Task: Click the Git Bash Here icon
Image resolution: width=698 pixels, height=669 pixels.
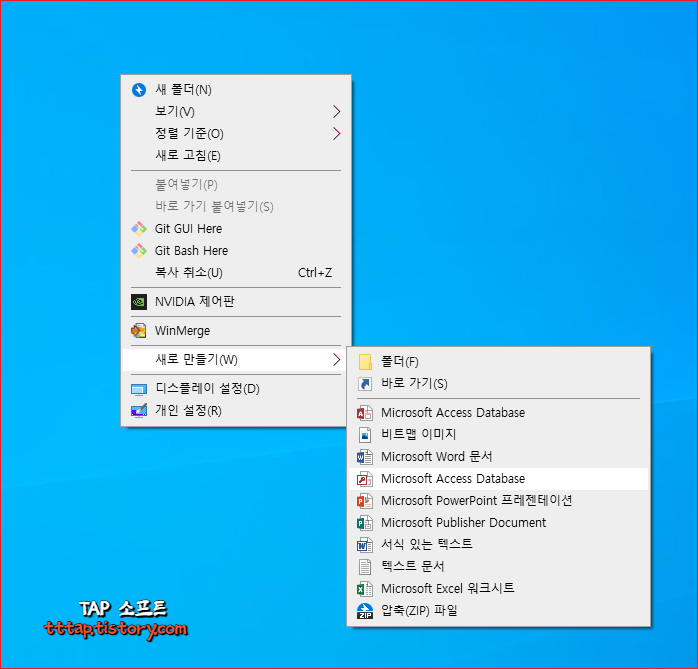Action: 139,251
